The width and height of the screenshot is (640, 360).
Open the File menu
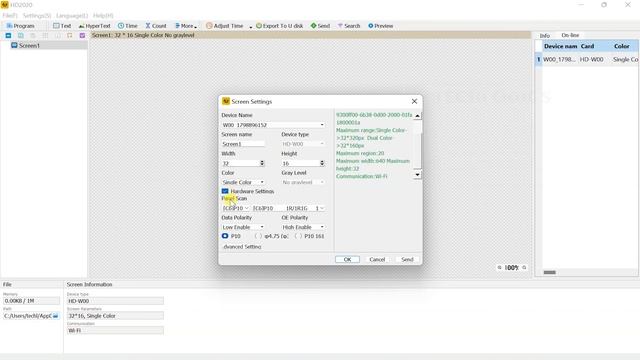[x=10, y=16]
